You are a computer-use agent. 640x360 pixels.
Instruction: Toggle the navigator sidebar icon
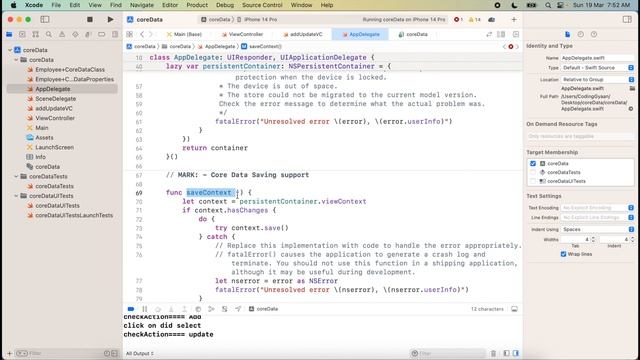(x=45, y=19)
